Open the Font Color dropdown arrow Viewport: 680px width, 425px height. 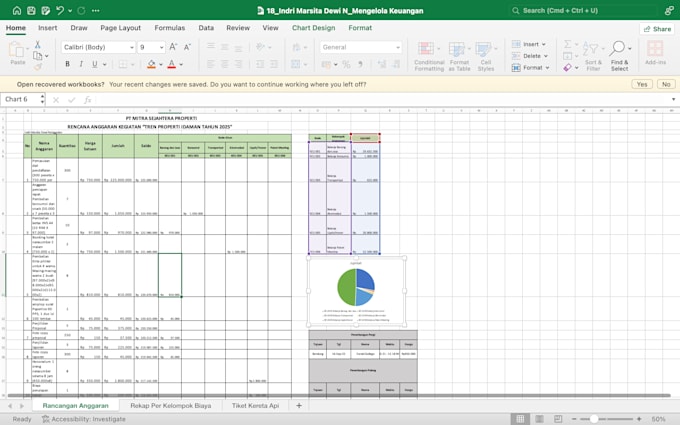coord(181,65)
